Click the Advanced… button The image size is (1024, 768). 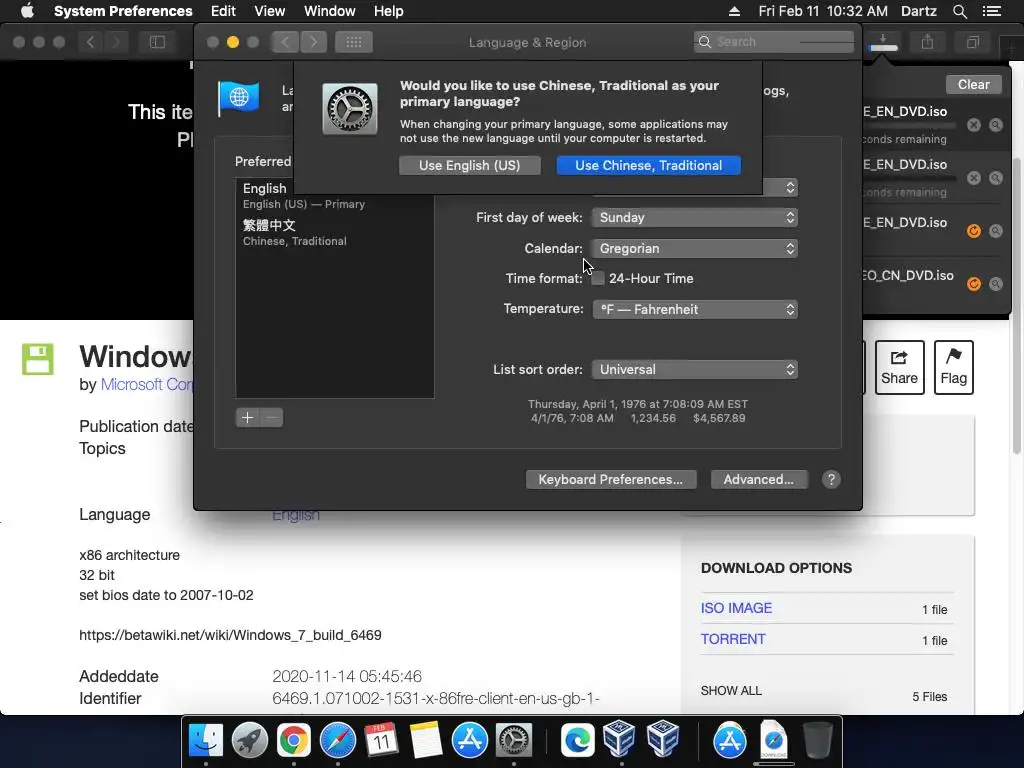tap(759, 479)
